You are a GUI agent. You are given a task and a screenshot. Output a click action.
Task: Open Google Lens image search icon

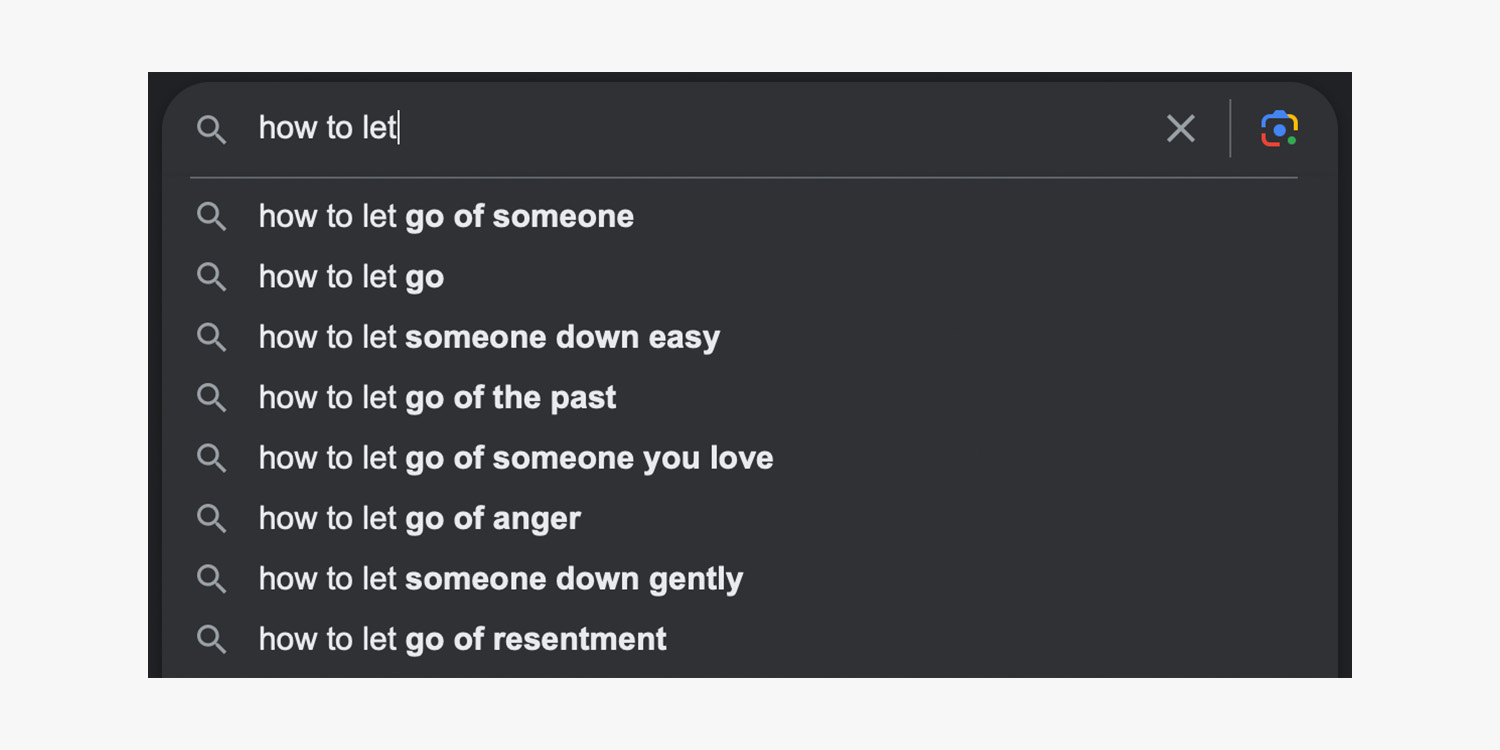(1279, 129)
